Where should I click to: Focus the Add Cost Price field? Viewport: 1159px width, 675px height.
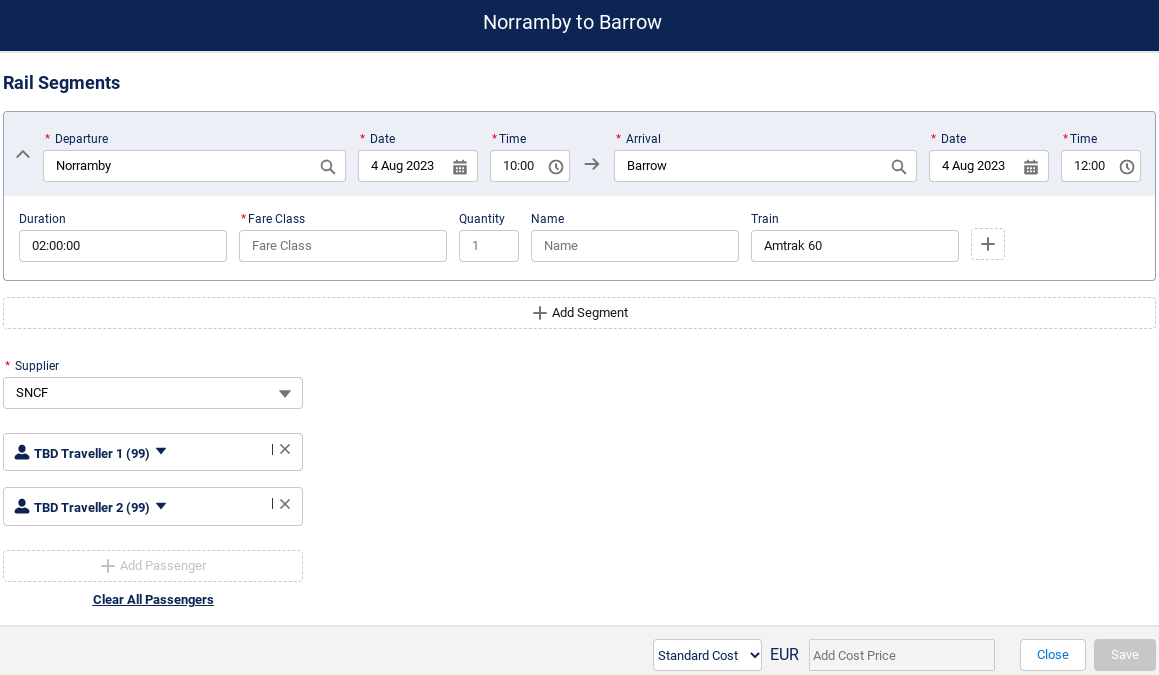pyautogui.click(x=901, y=655)
